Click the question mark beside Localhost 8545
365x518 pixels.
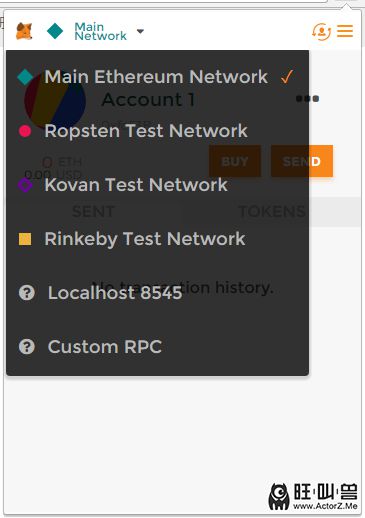27,293
